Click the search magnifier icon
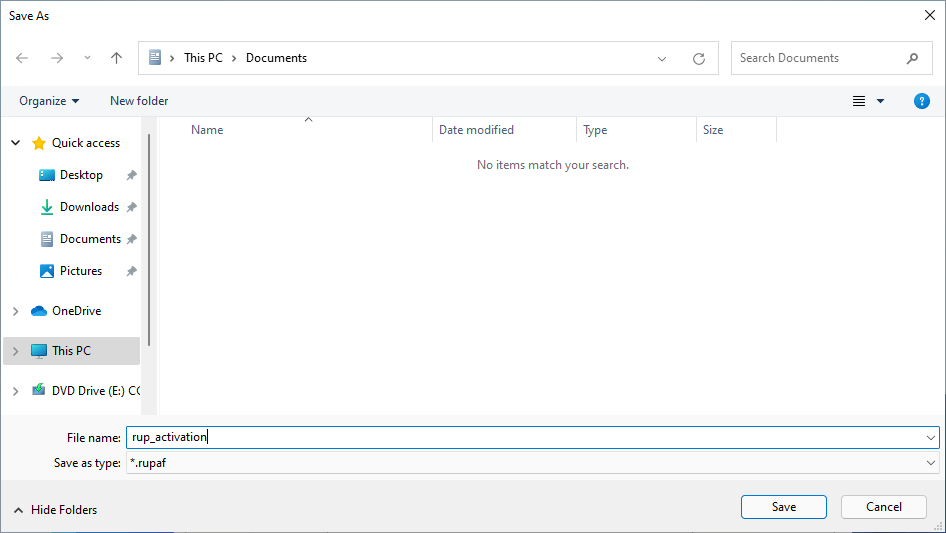The image size is (946, 533). [x=912, y=58]
